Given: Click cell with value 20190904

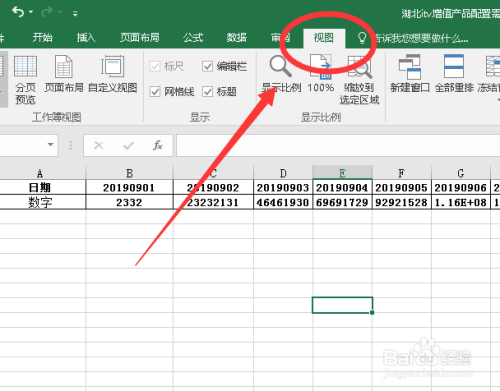Looking at the screenshot, I should pos(342,187).
